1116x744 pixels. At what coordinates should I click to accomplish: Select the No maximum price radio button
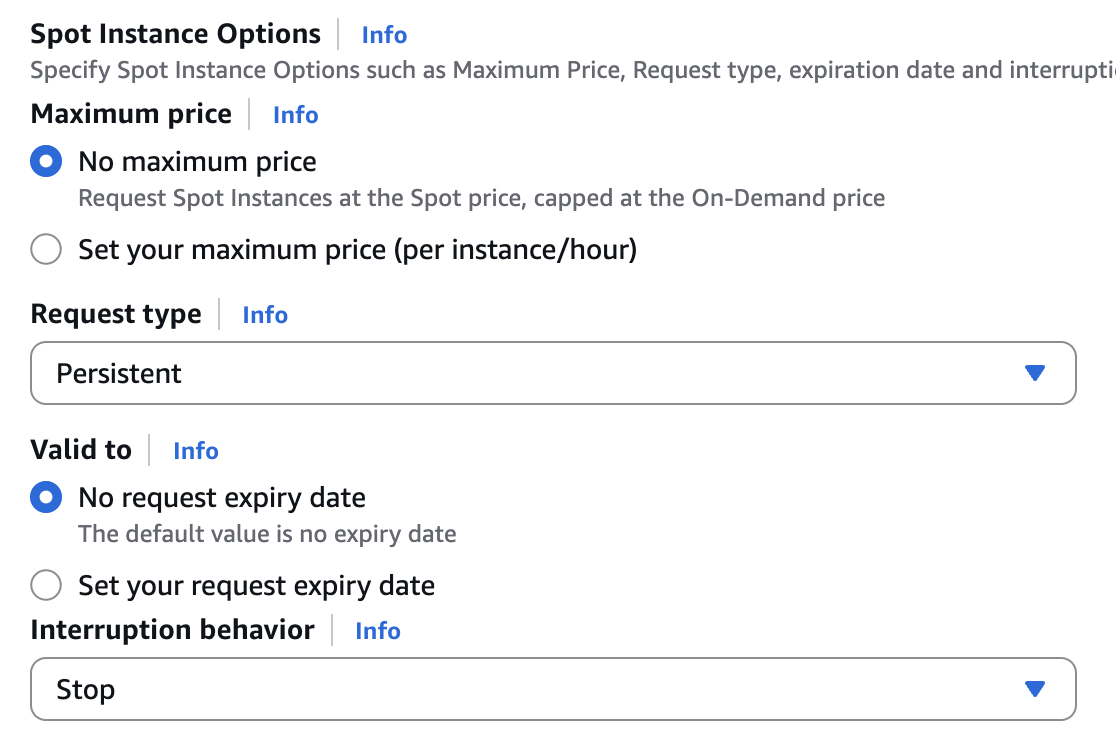(x=46, y=162)
